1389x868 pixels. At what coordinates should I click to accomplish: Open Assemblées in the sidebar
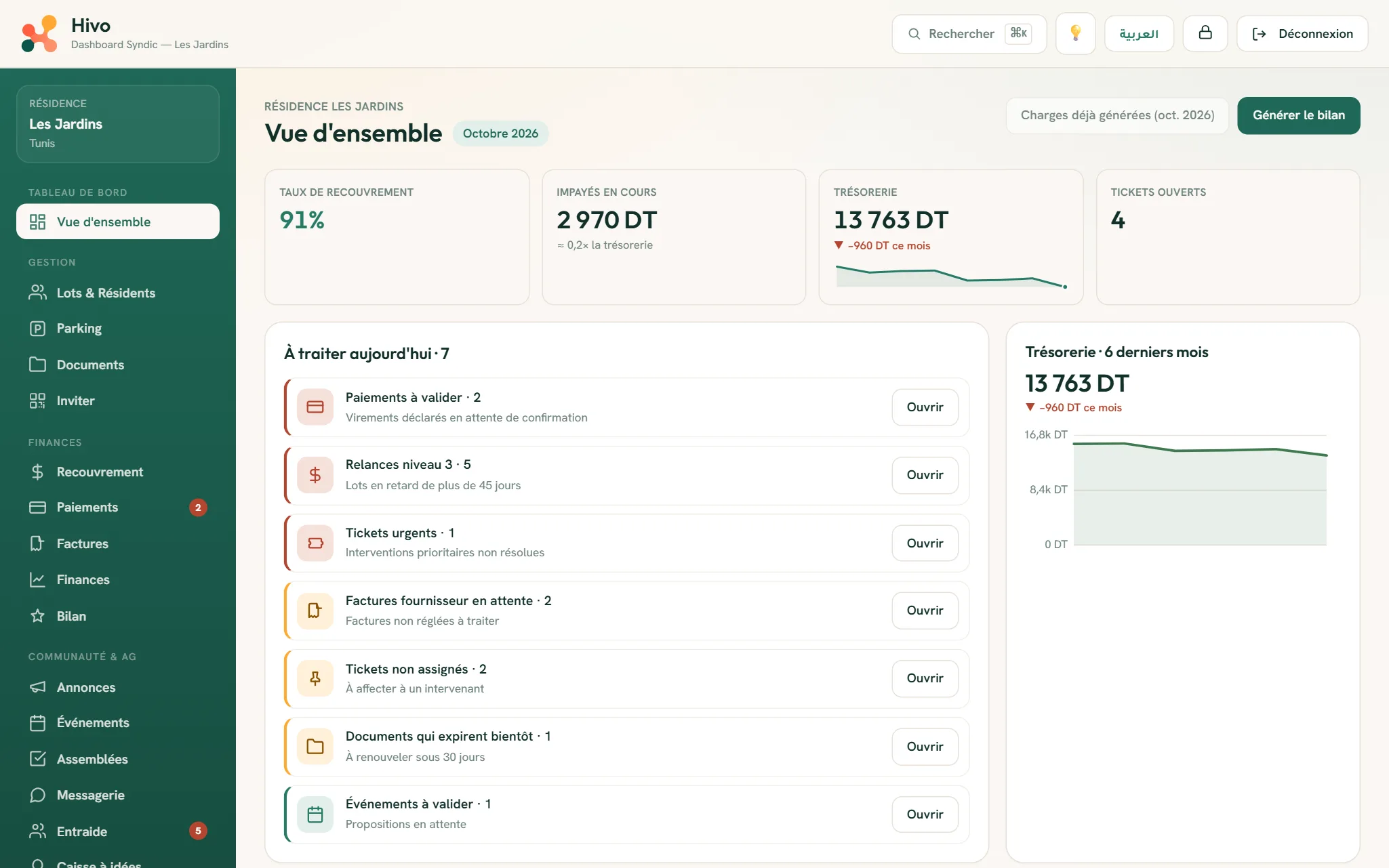[x=118, y=759]
